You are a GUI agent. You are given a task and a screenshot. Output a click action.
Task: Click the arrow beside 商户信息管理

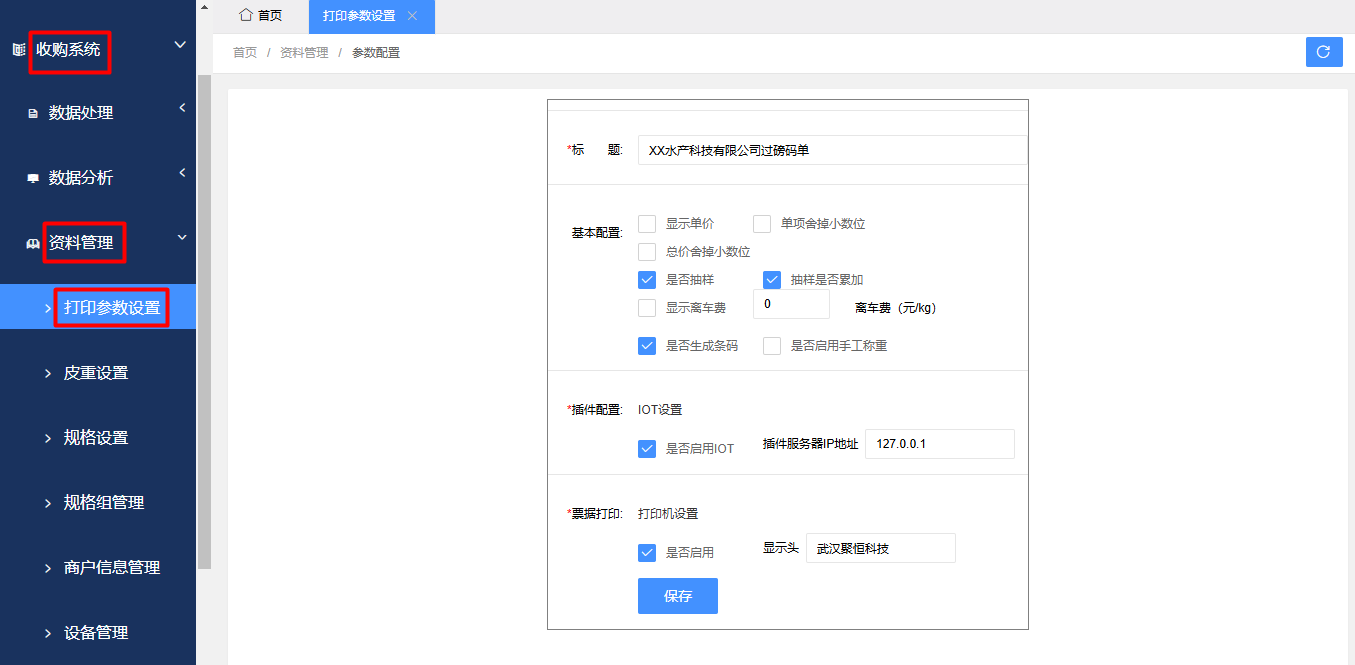(47, 568)
